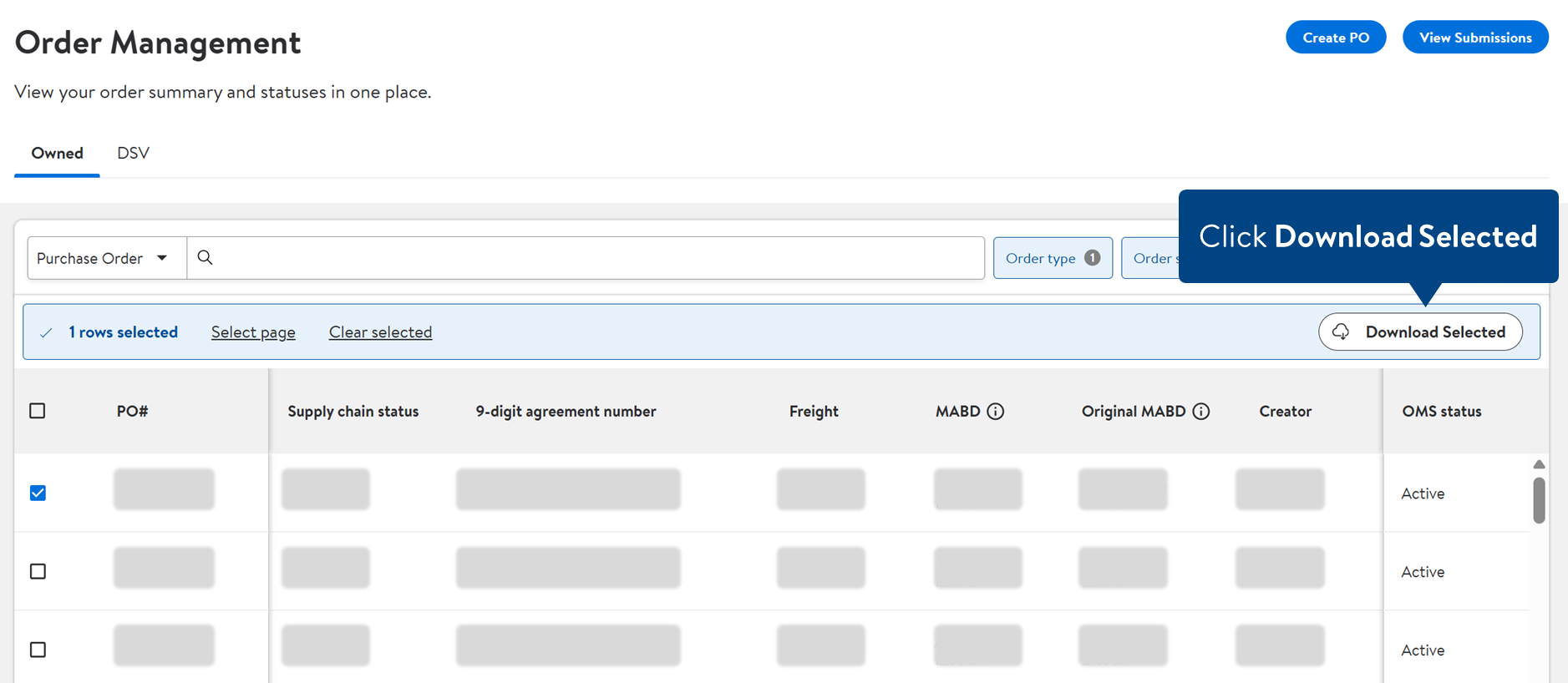
Task: Click the search magnifier icon
Action: coord(205,257)
